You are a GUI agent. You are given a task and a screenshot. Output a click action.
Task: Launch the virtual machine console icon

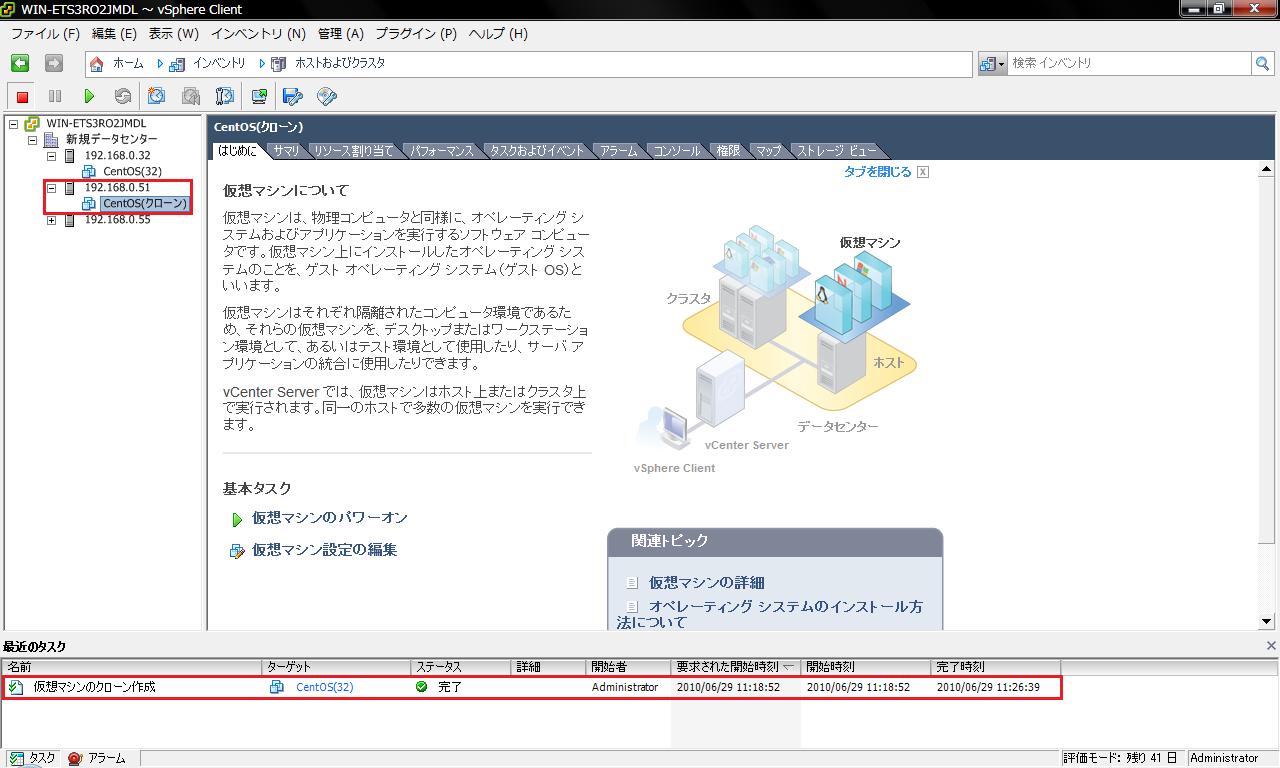pos(259,97)
